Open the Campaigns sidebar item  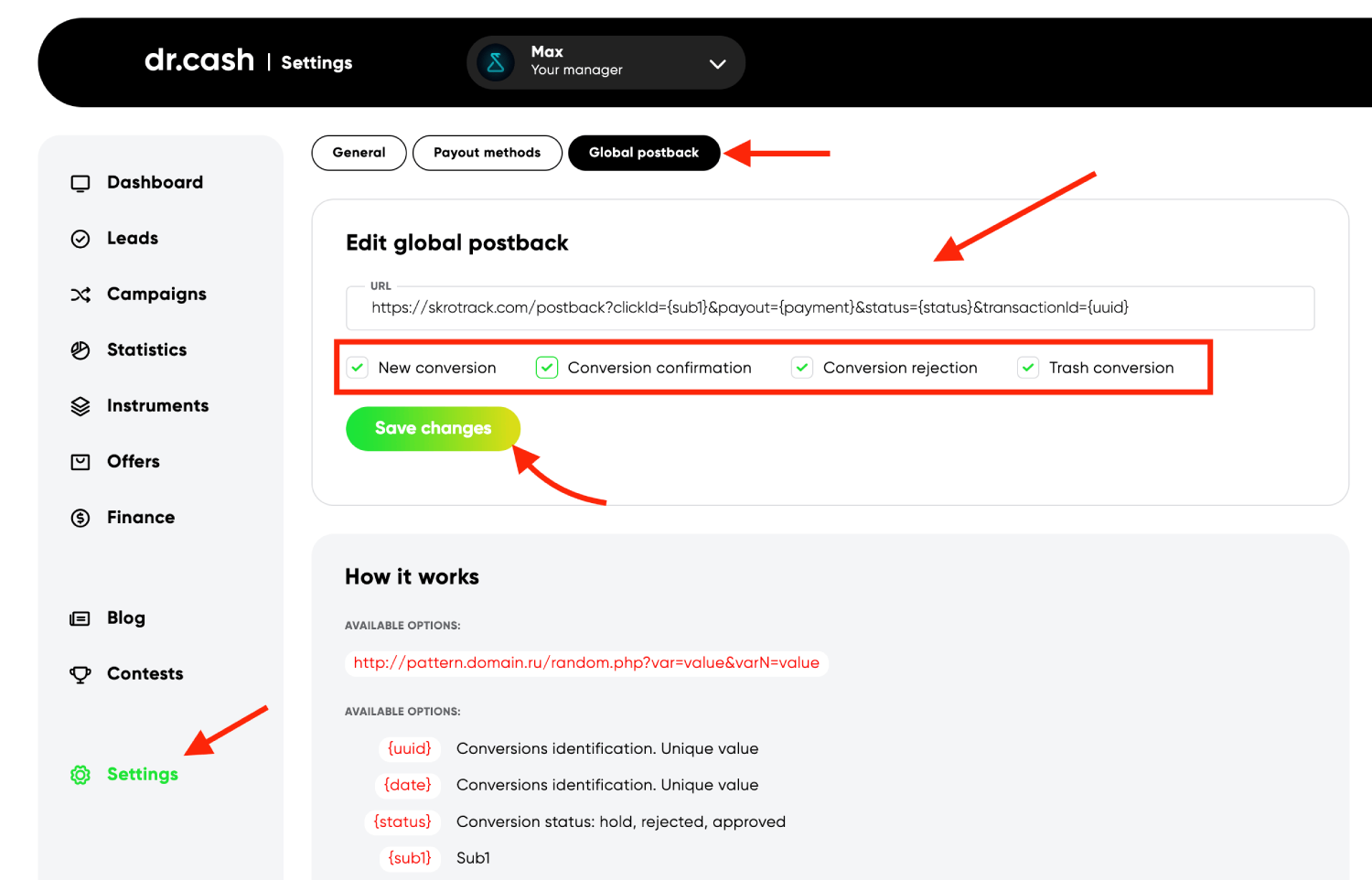[156, 294]
